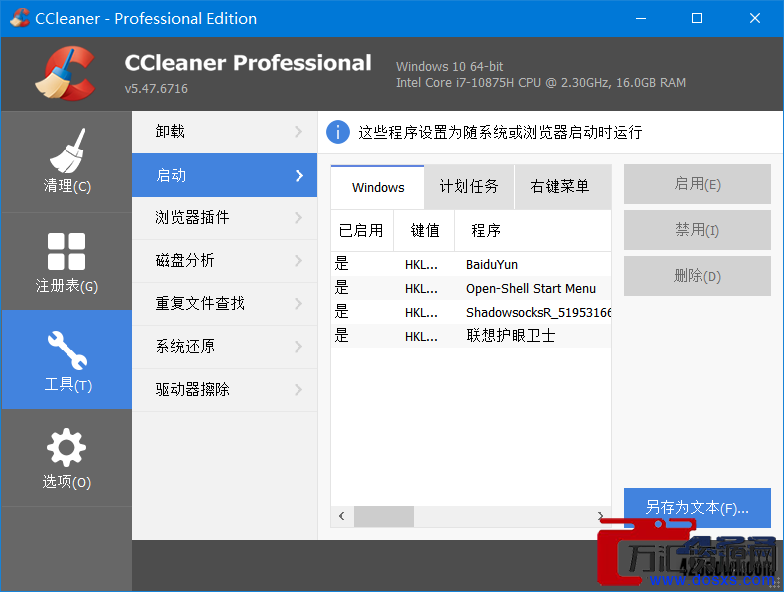The height and width of the screenshot is (592, 784).
Task: Open the 选项 gear options section
Action: pos(66,458)
